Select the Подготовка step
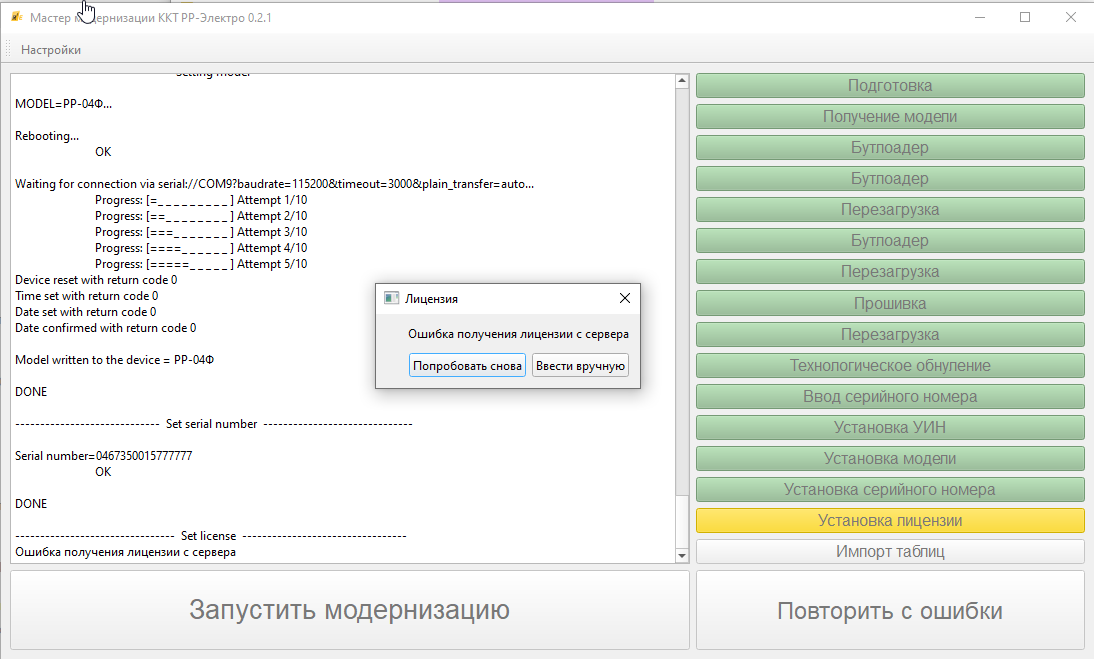The height and width of the screenshot is (659, 1094). 890,86
